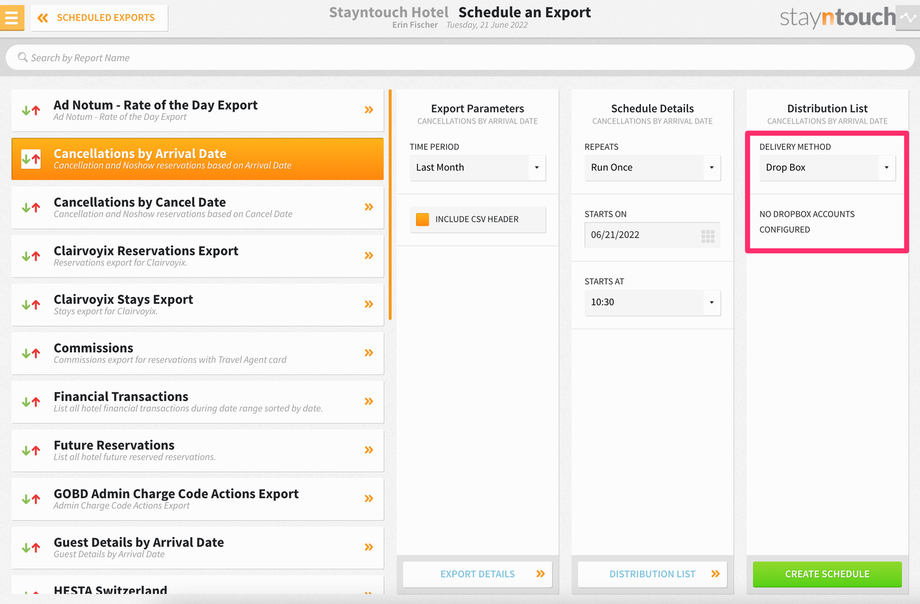920x604 pixels.
Task: Open Starts At time dropdown 10:30
Action: [x=652, y=303]
